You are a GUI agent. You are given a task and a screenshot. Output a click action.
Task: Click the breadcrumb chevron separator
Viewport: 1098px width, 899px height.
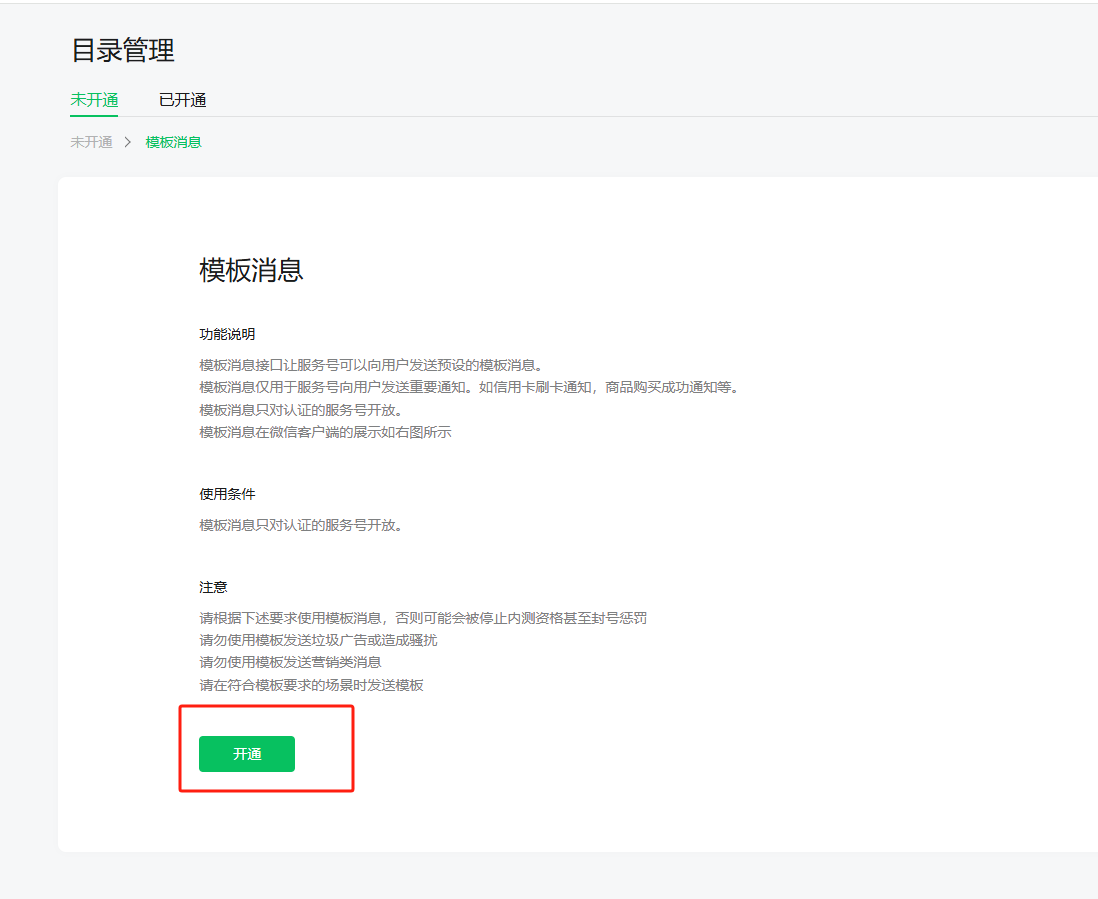(x=128, y=142)
